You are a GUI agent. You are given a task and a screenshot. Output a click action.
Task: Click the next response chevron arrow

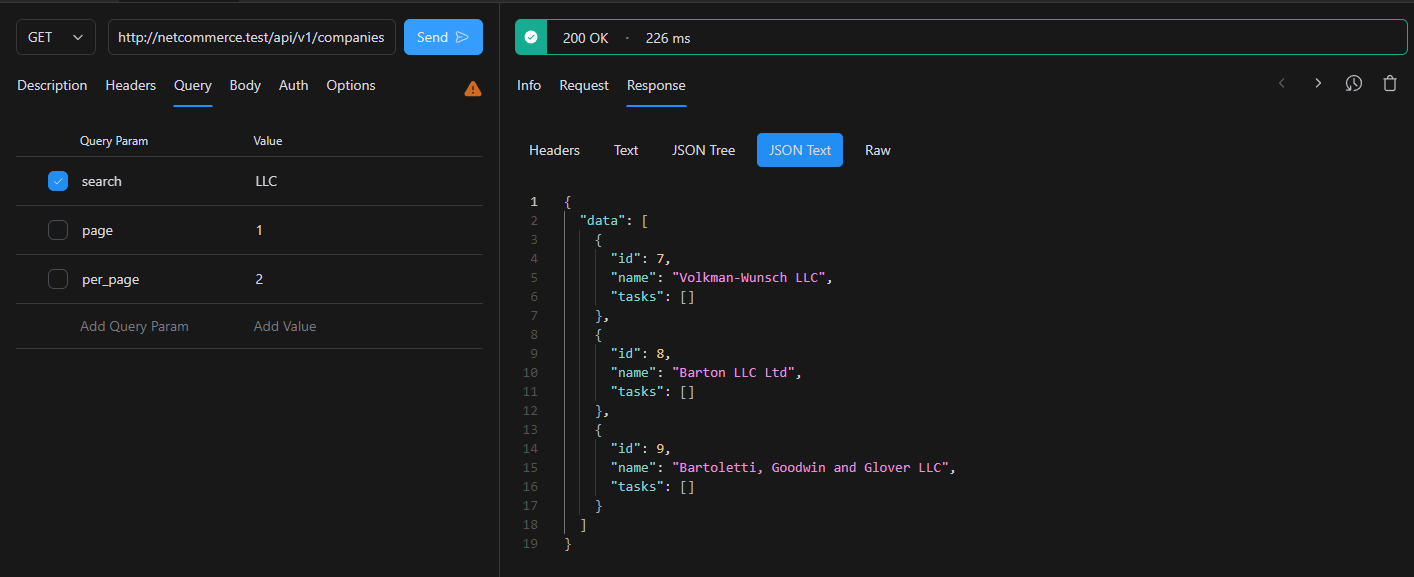point(1317,83)
